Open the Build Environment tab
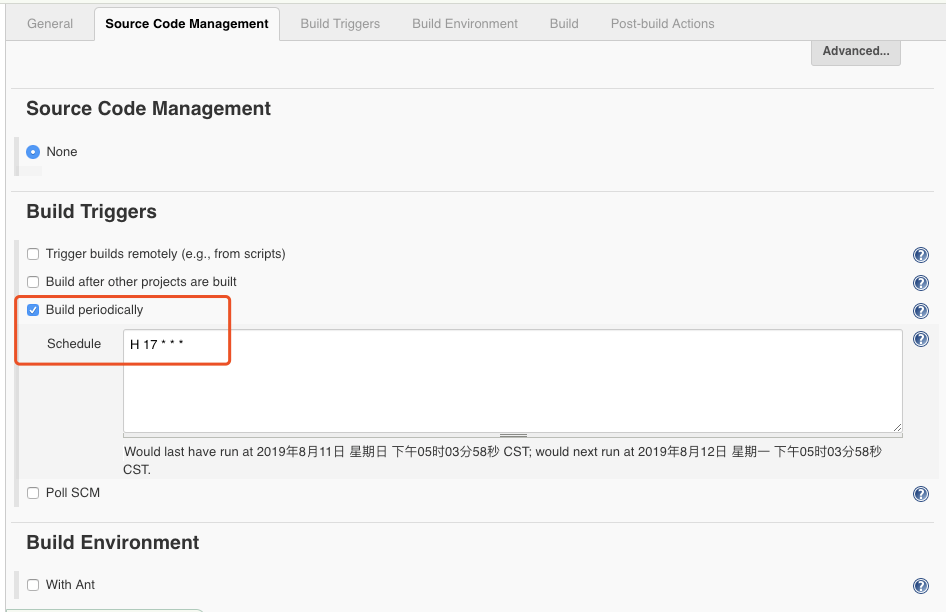Screen dimensions: 946x612 click(x=465, y=24)
